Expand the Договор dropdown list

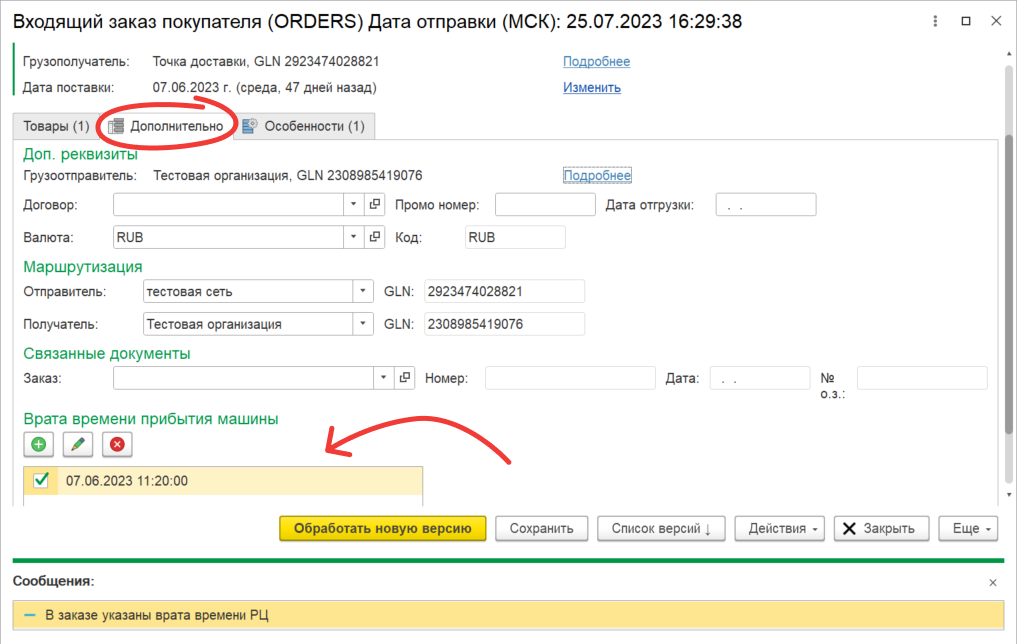[354, 205]
